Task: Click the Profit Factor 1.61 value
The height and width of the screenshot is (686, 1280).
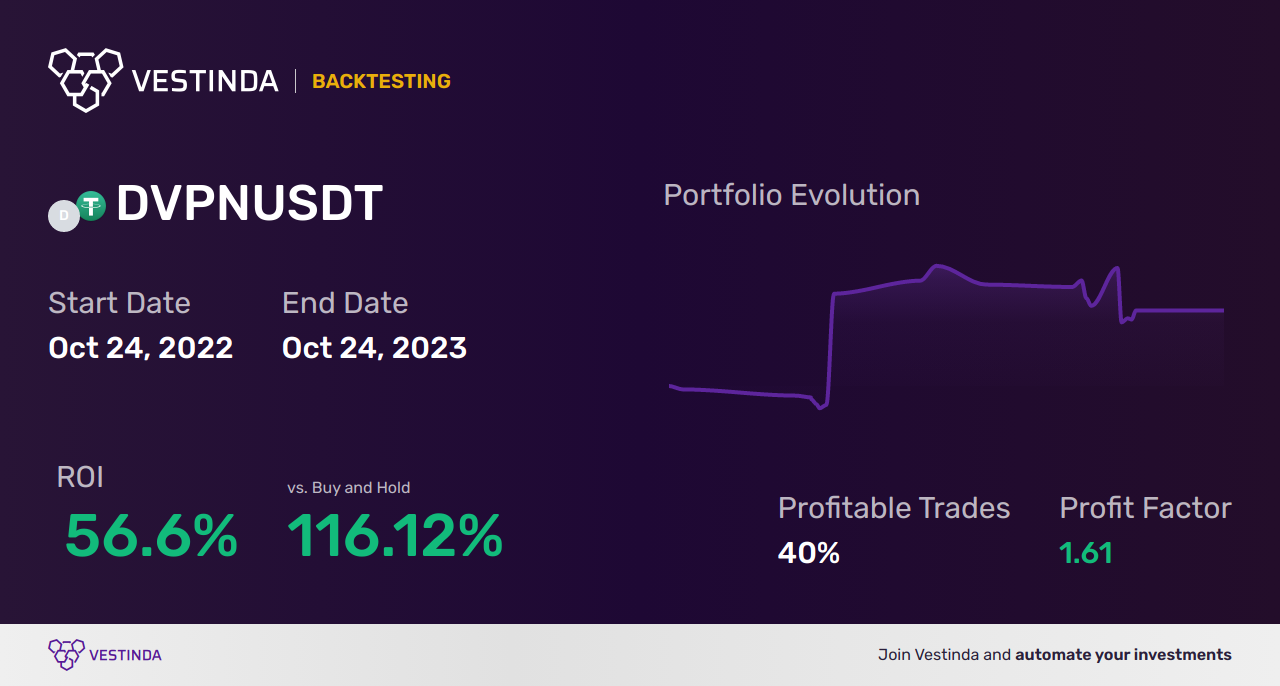Action: point(1086,553)
